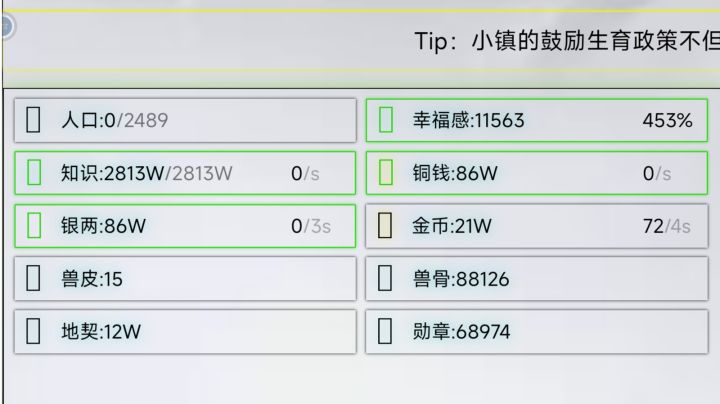Select the 兽骨:88126 resource label
720x404 pixels.
coord(461,279)
